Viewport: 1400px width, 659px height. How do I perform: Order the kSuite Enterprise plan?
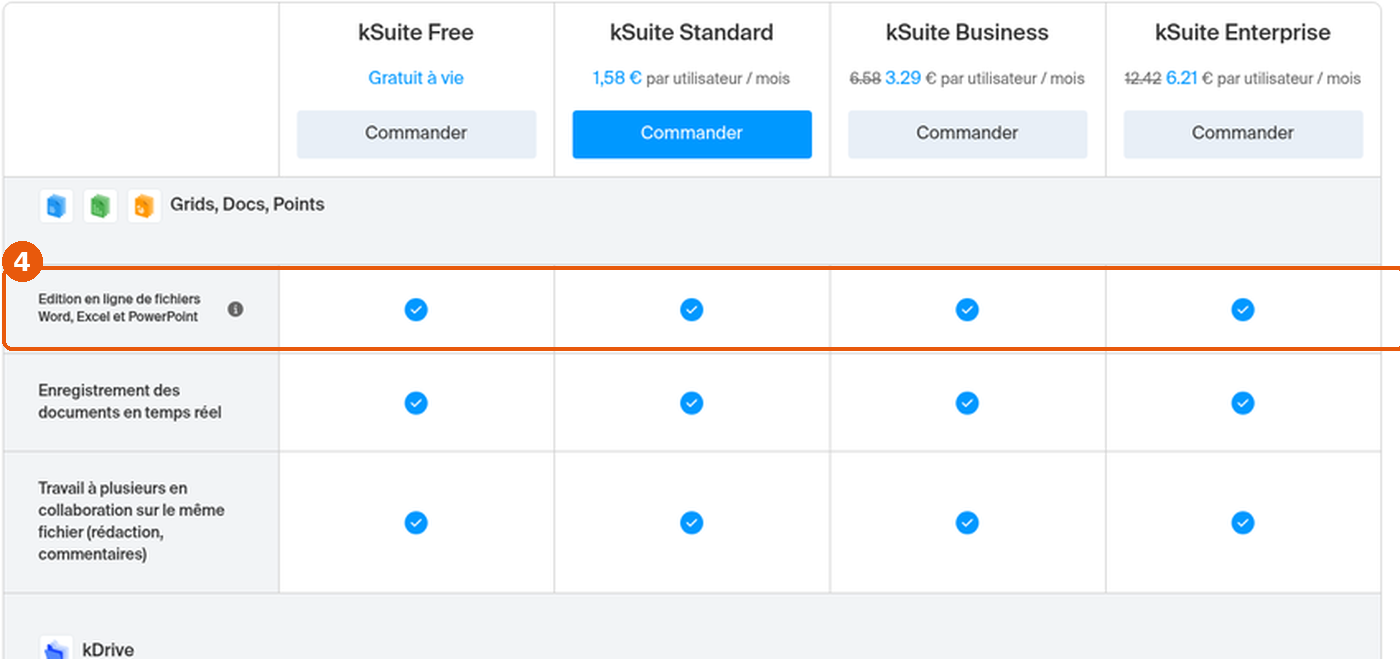point(1243,134)
